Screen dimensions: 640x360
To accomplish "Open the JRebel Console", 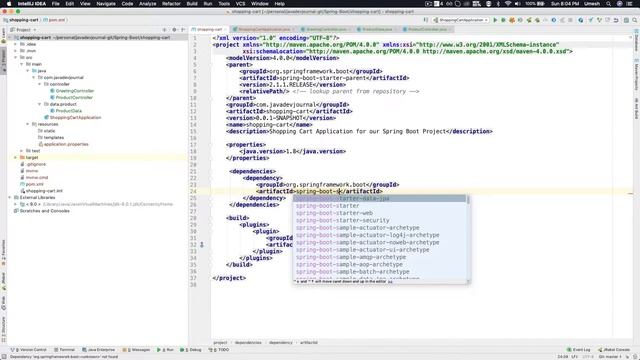I will click(614, 350).
